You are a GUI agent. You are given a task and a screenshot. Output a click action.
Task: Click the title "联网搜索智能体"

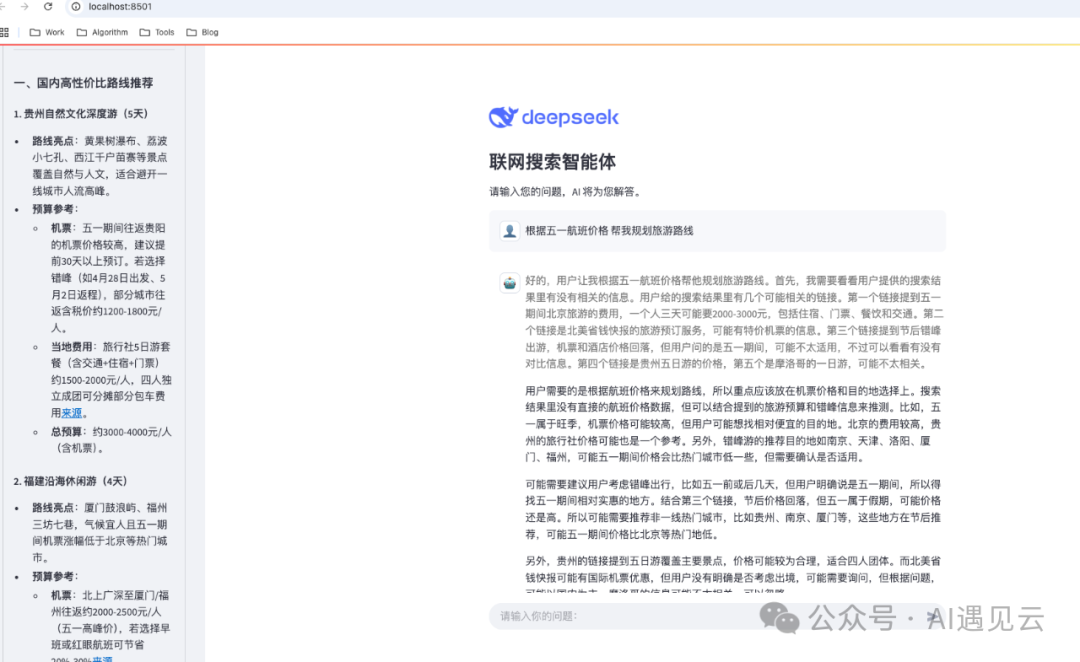[552, 162]
